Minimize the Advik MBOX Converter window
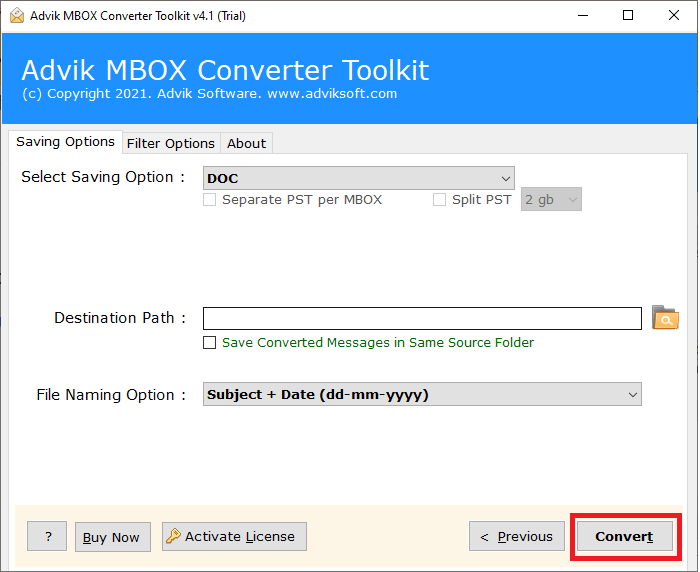Viewport: 700px width, 572px height. pyautogui.click(x=583, y=16)
